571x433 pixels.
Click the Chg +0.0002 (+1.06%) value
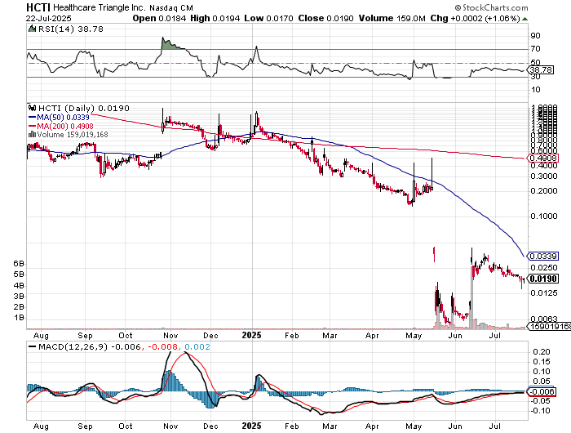click(x=475, y=18)
